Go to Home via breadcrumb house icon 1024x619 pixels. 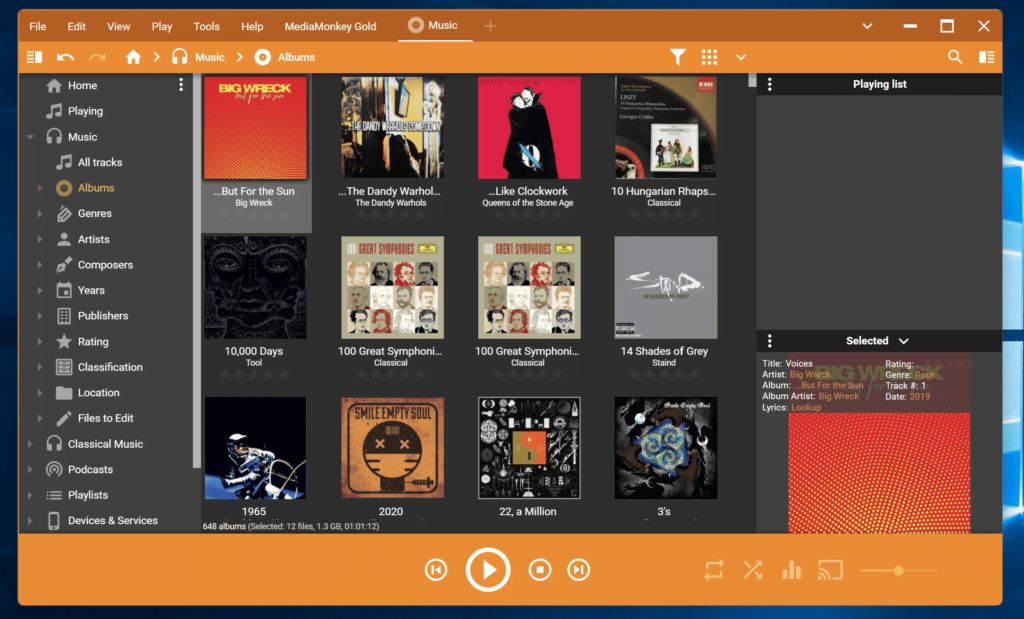pyautogui.click(x=133, y=57)
